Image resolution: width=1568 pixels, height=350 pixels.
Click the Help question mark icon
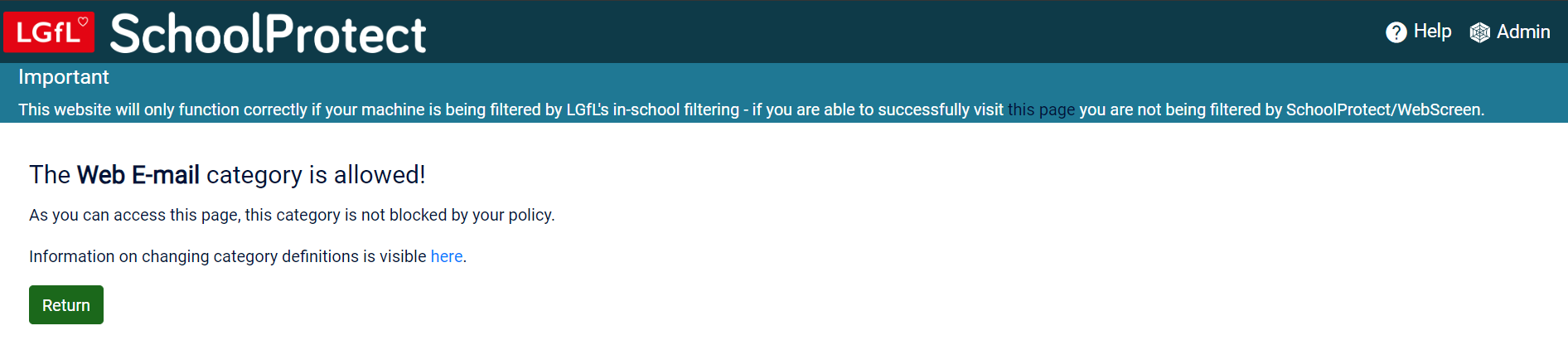tap(1396, 32)
